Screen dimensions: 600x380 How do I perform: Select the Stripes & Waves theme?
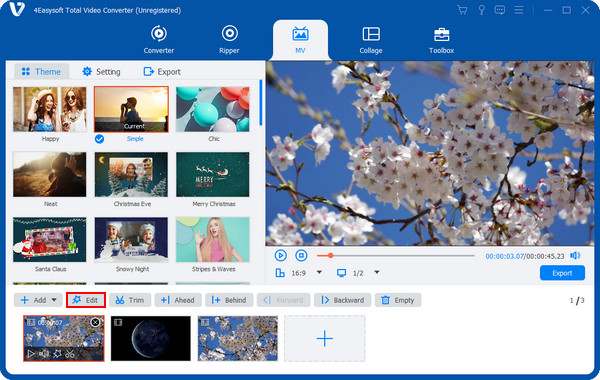coord(213,240)
